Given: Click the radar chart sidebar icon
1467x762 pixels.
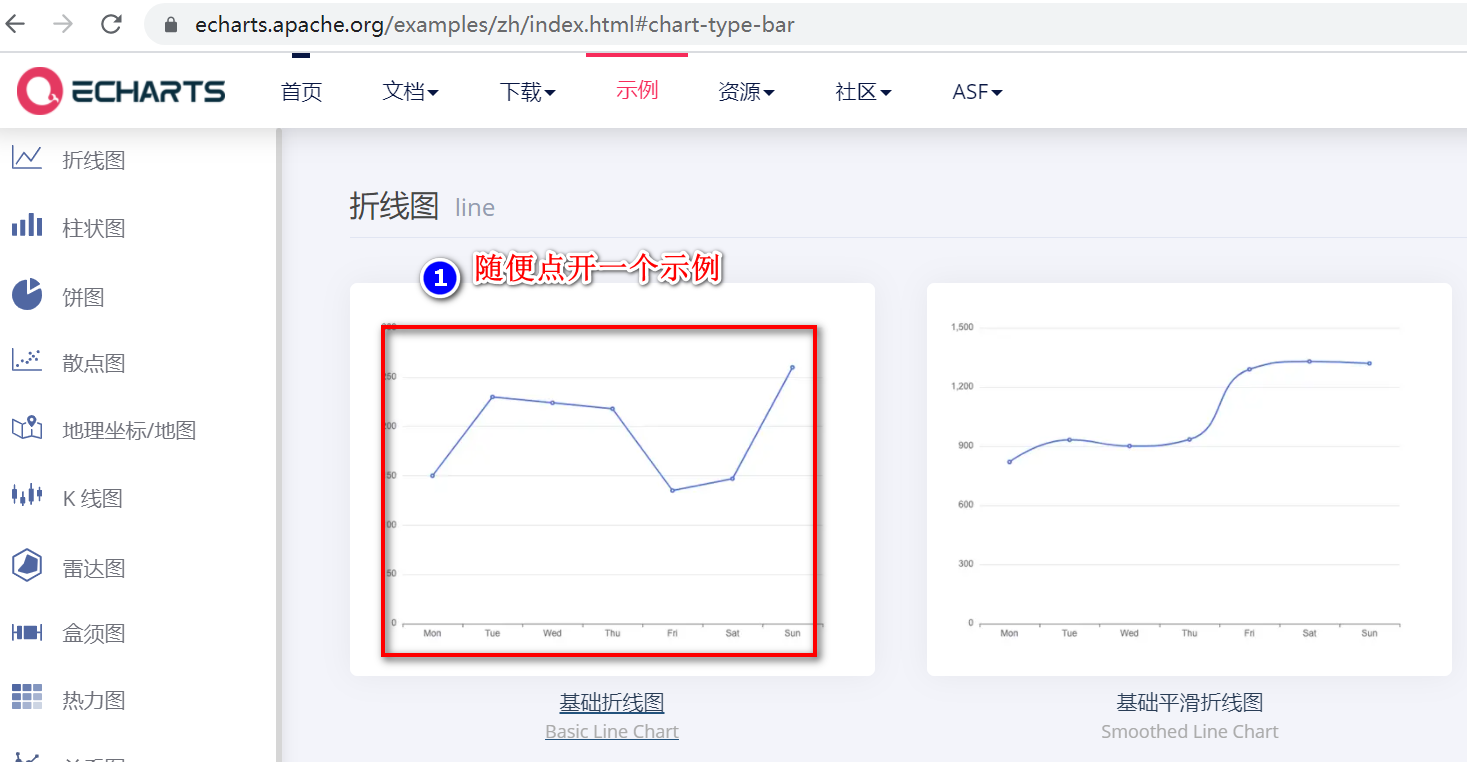Looking at the screenshot, I should click(27, 565).
